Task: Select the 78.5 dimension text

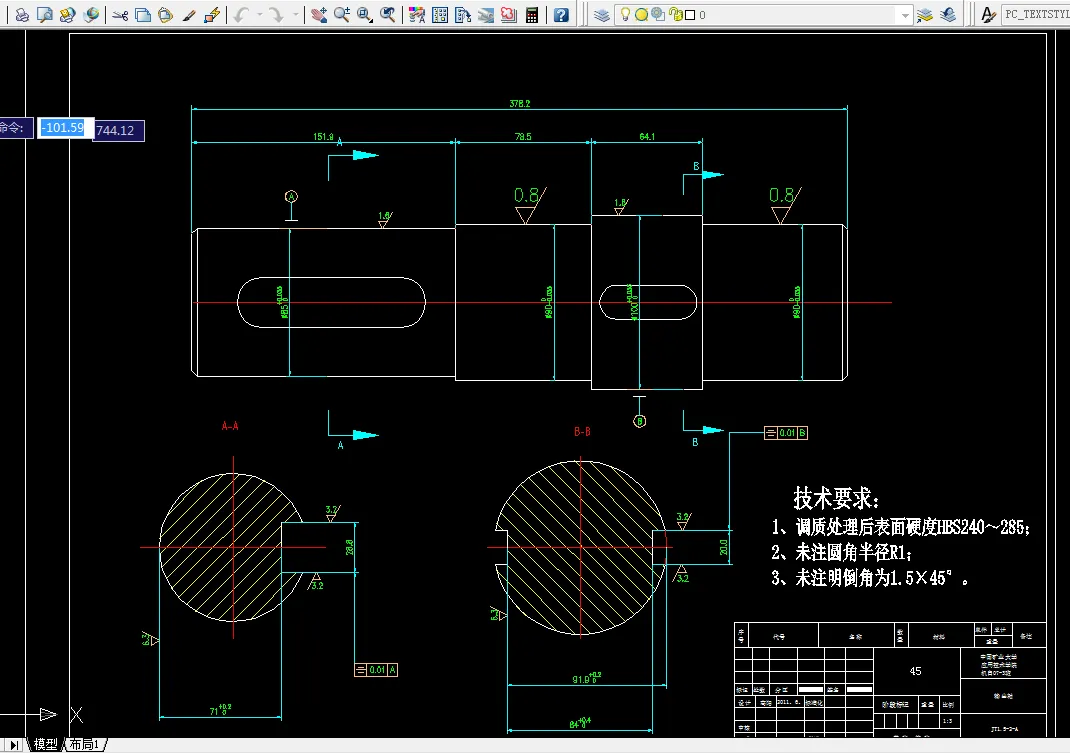Action: pyautogui.click(x=523, y=137)
